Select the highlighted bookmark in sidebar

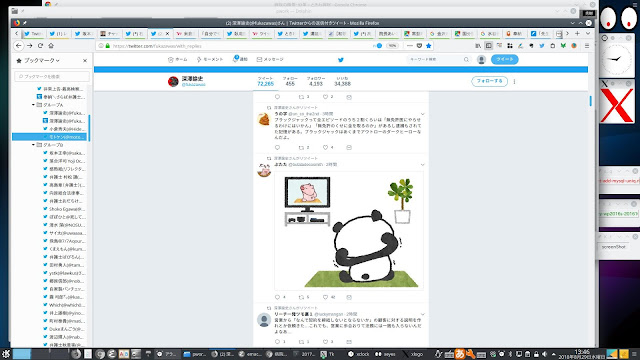pos(49,137)
